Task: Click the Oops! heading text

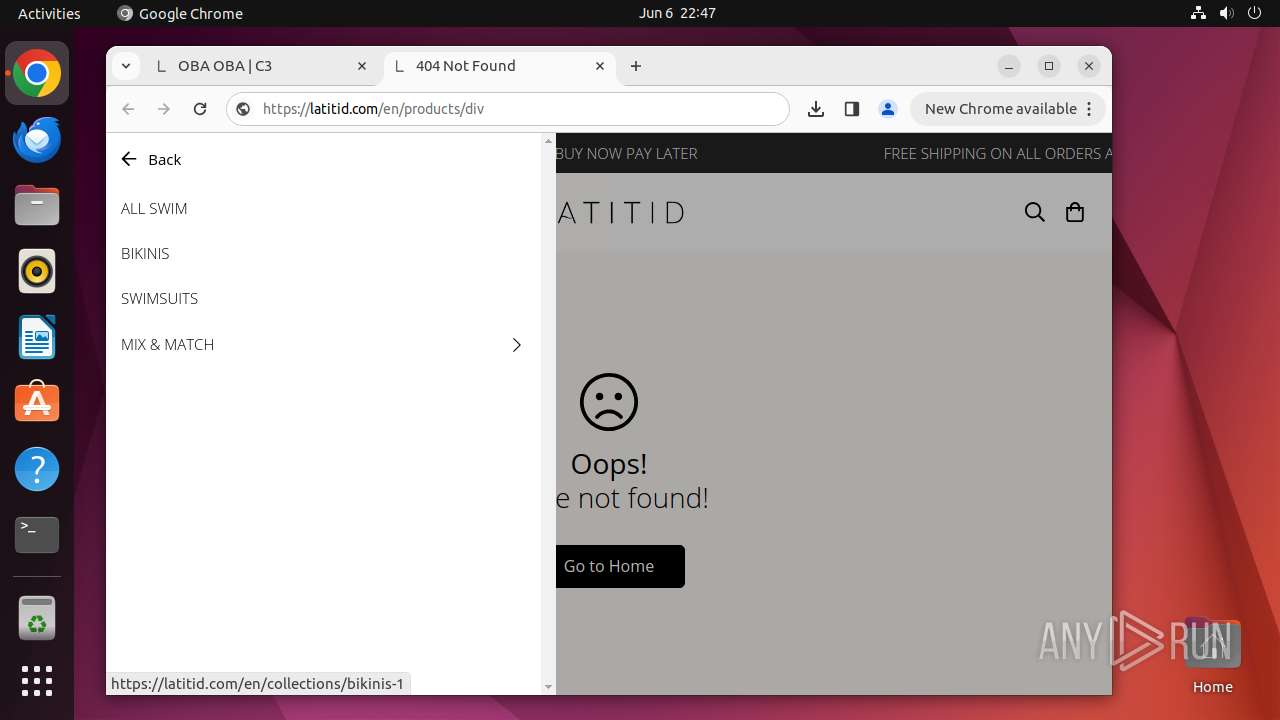Action: [x=609, y=464]
